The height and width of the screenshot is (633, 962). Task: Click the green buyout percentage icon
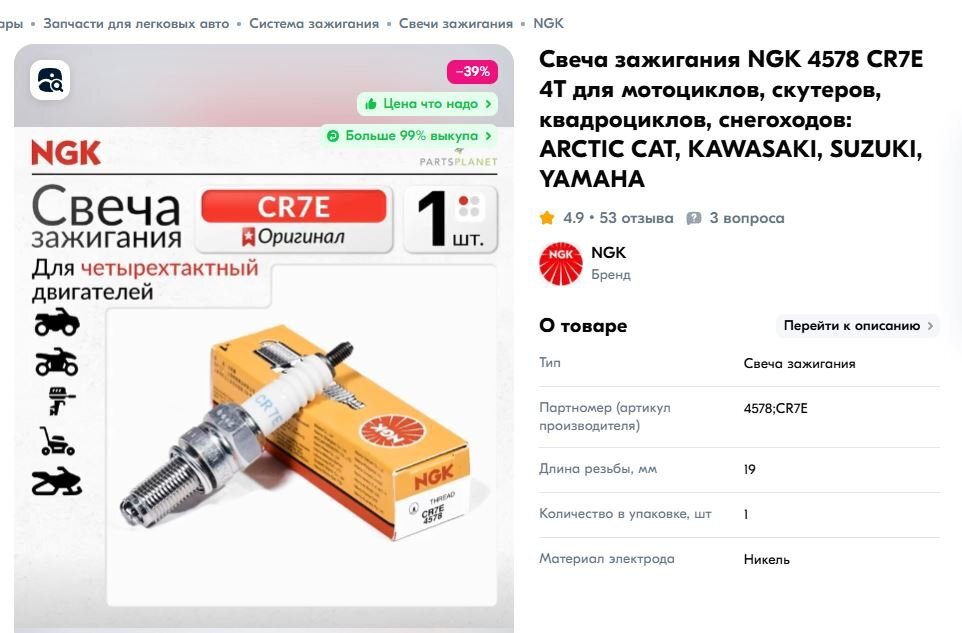click(x=333, y=136)
